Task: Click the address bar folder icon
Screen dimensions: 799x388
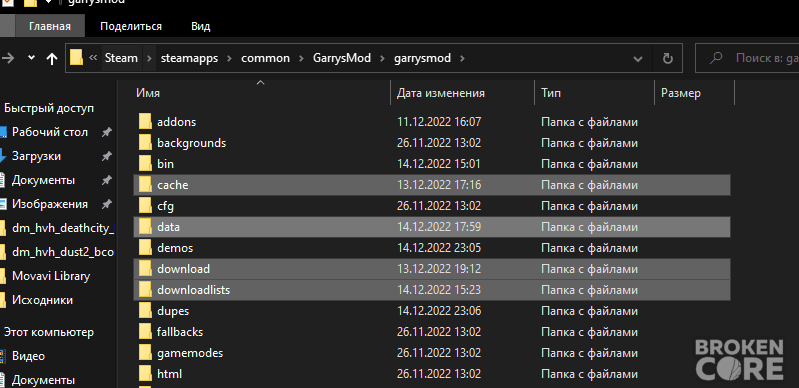Action: [x=76, y=58]
